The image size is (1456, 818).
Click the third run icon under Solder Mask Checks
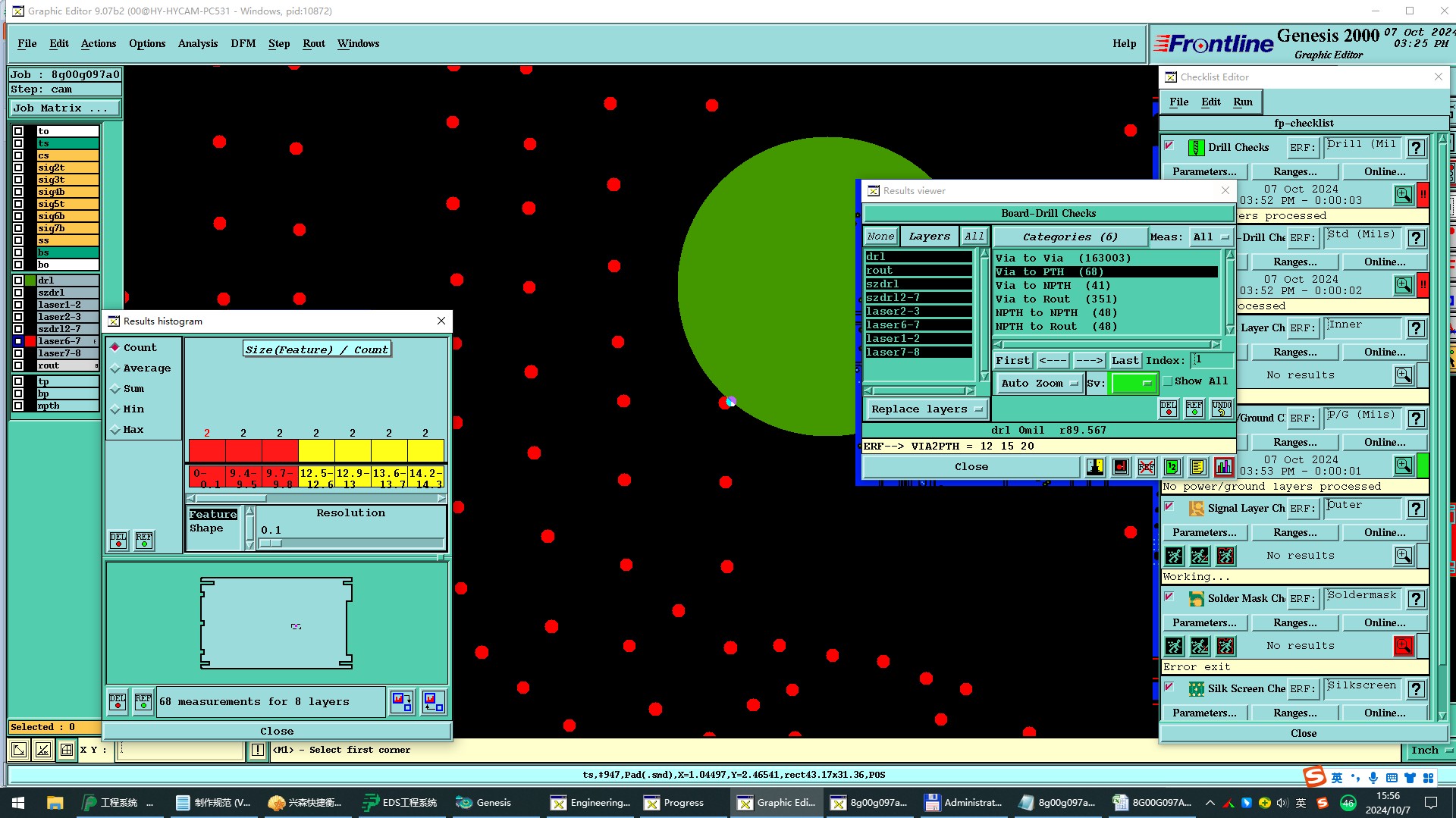pos(1225,646)
